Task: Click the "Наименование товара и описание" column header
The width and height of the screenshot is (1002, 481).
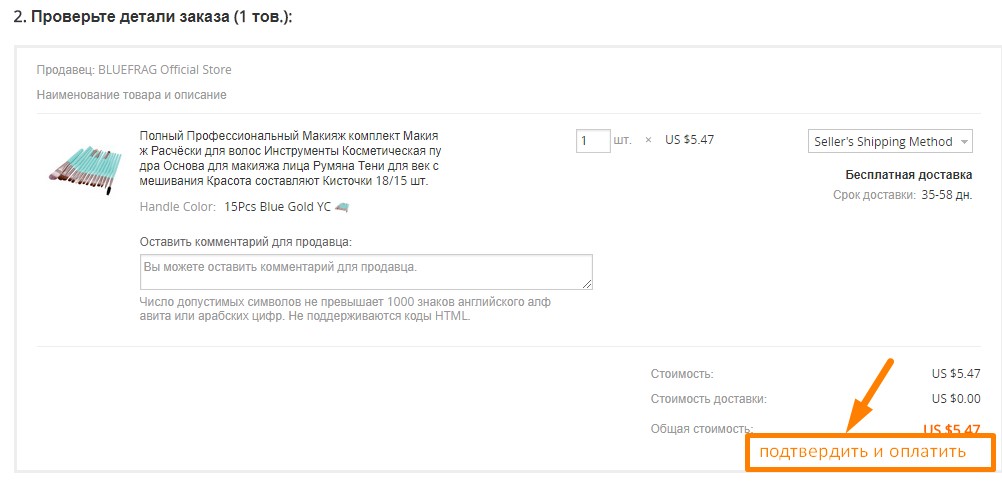Action: pyautogui.click(x=131, y=95)
